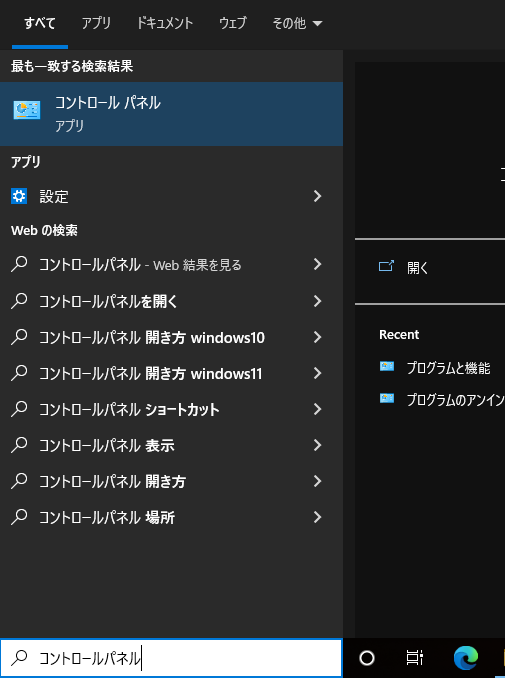Expand the 設定 result arrow
Viewport: 505px width, 678px height.
[318, 196]
